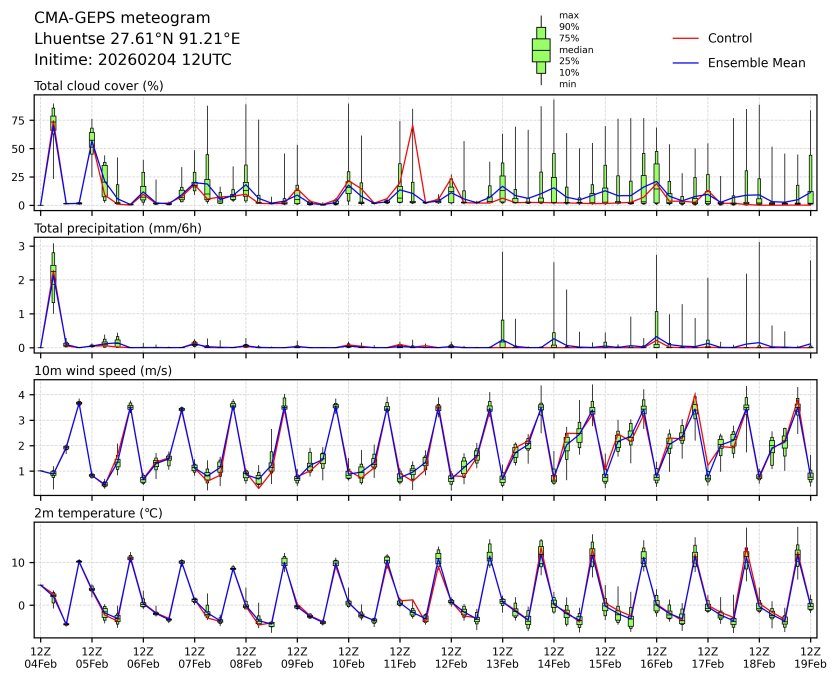Click the red Control cloud cover peak after 11Feb
Image resolution: width=838 pixels, height=681 pixels.
412,126
